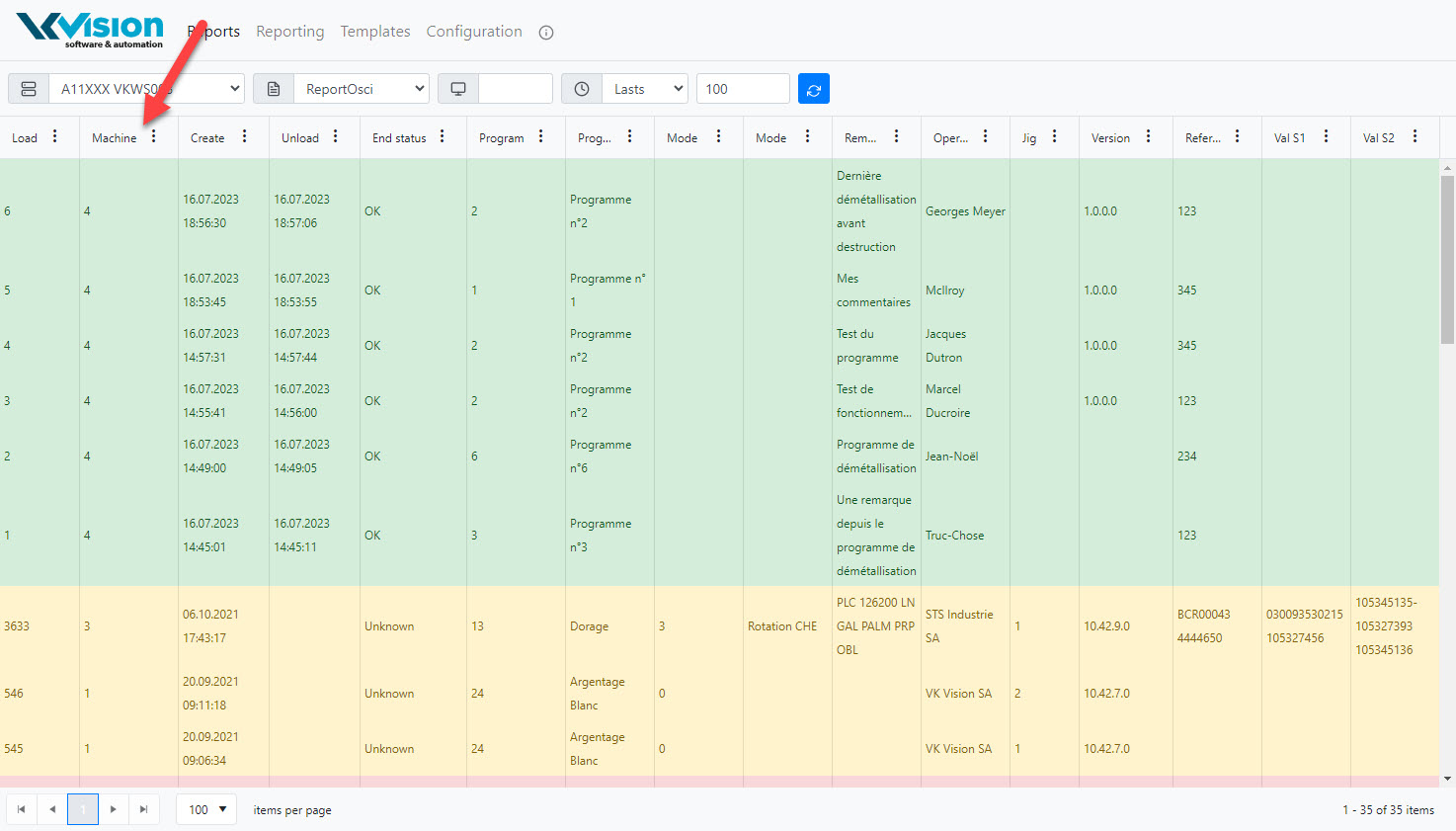The width and height of the screenshot is (1456, 831).
Task: Open the Machine column options menu
Action: [x=154, y=137]
